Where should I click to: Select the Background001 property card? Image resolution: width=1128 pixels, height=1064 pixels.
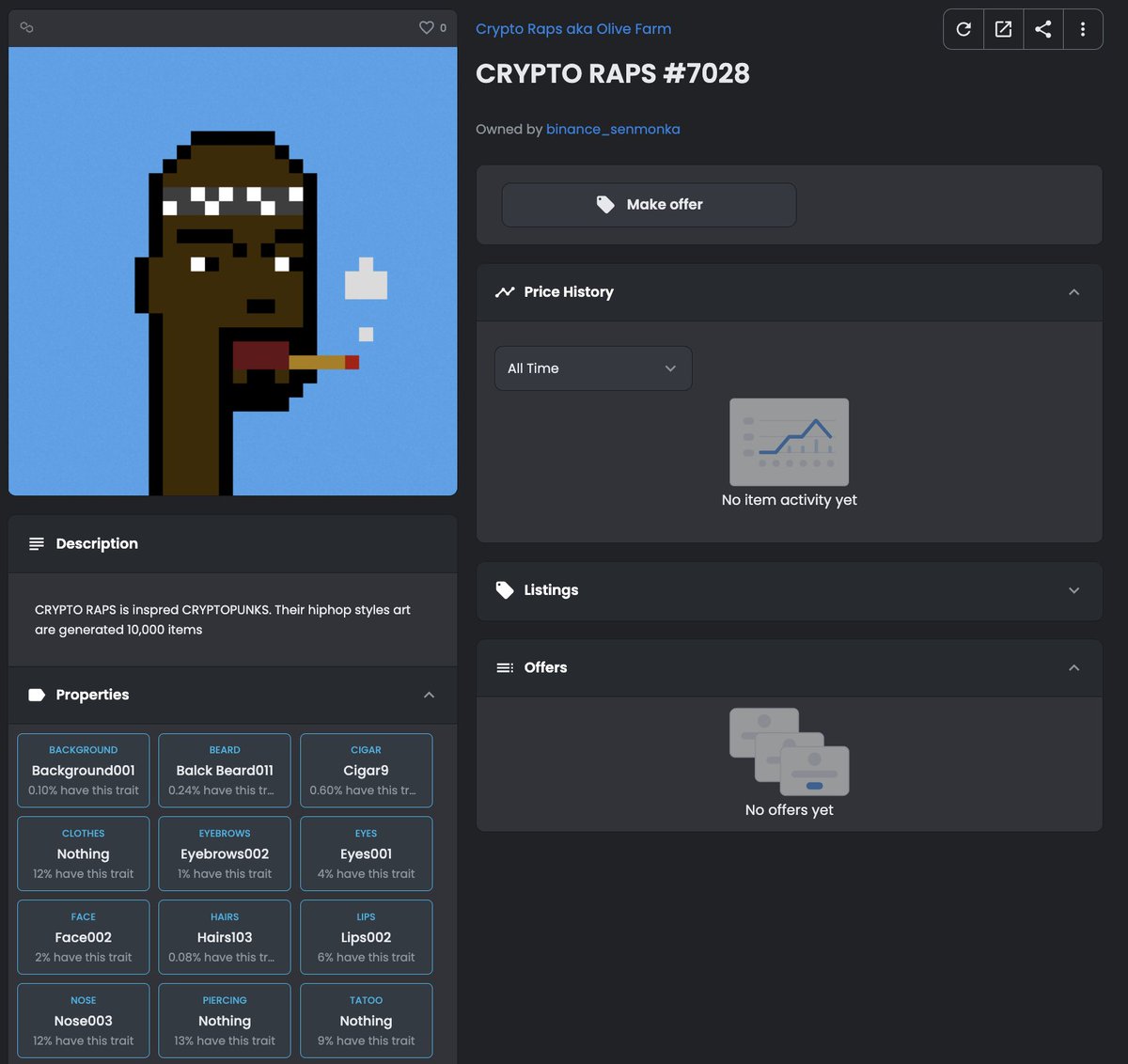coord(84,771)
